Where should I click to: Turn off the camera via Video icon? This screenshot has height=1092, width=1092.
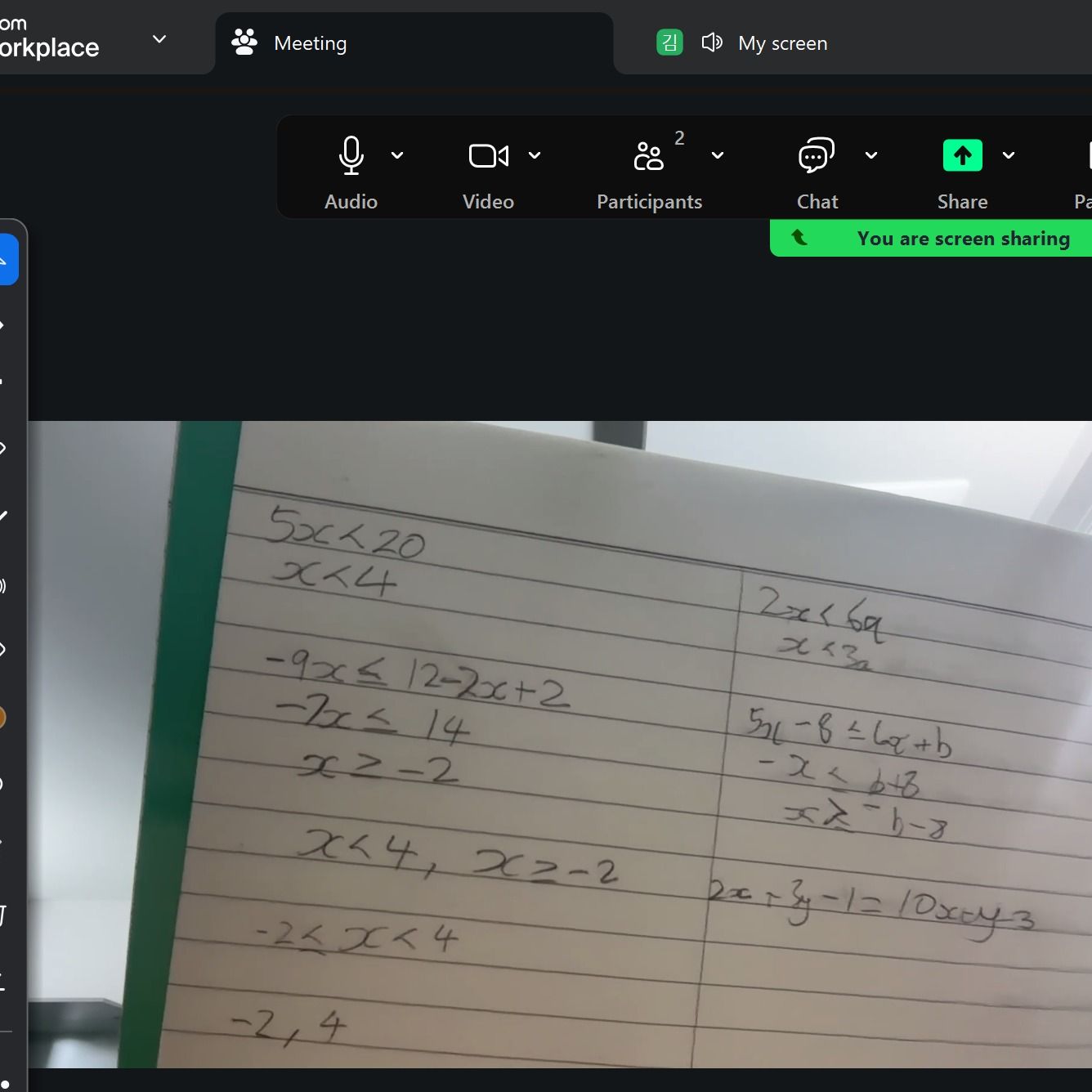coord(488,155)
